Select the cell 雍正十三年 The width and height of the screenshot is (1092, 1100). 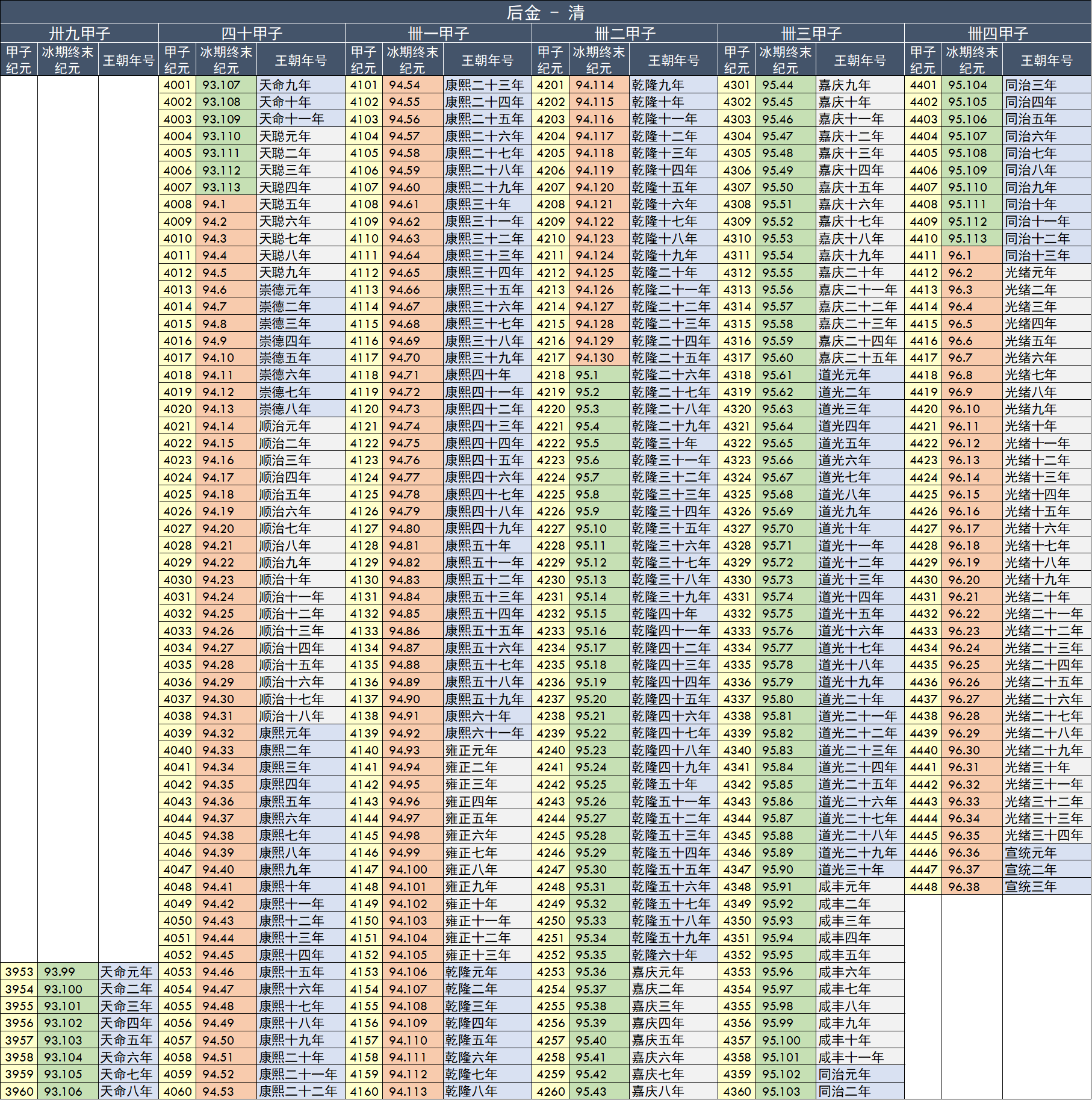[x=488, y=955]
